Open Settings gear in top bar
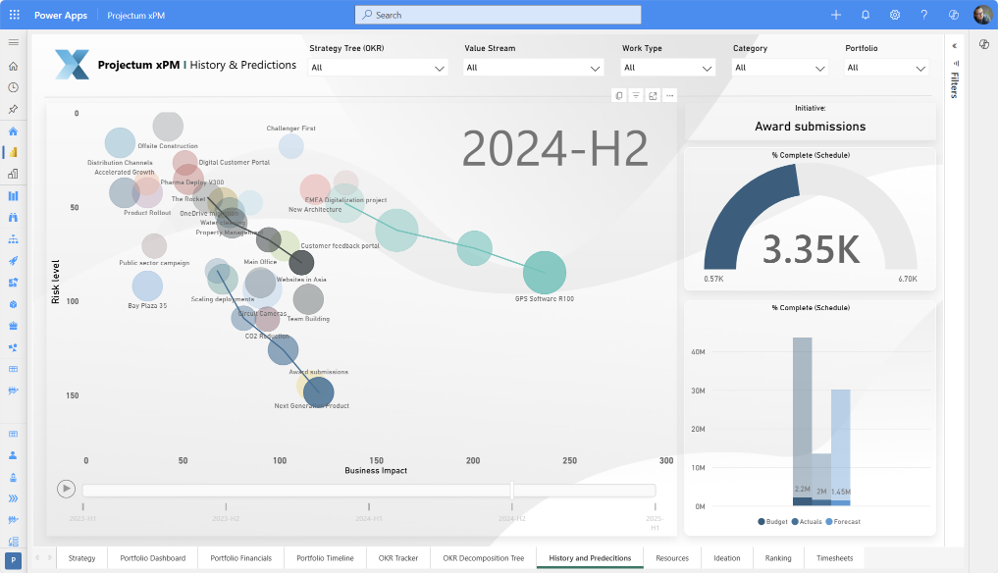The image size is (998, 573). point(895,15)
